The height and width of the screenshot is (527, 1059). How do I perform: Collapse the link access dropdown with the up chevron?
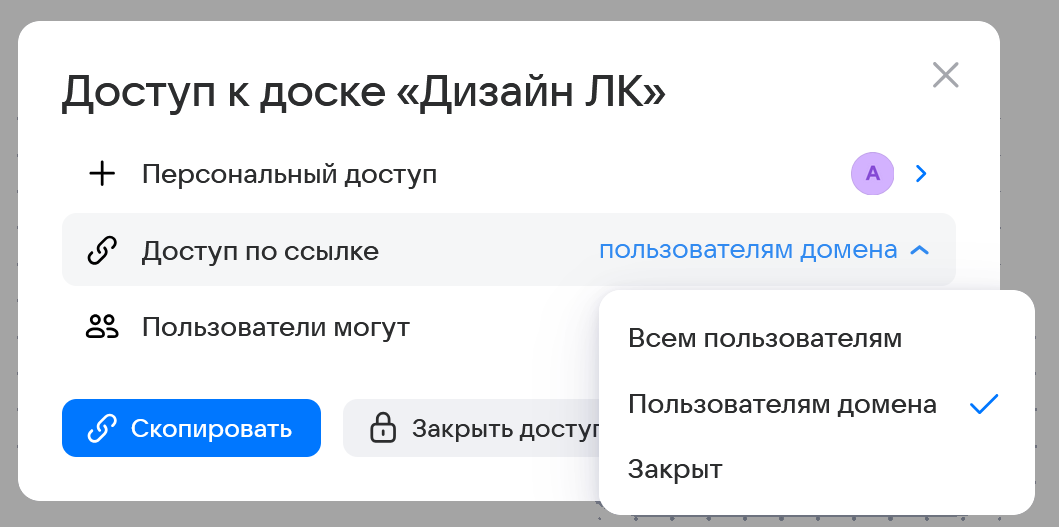pos(920,251)
